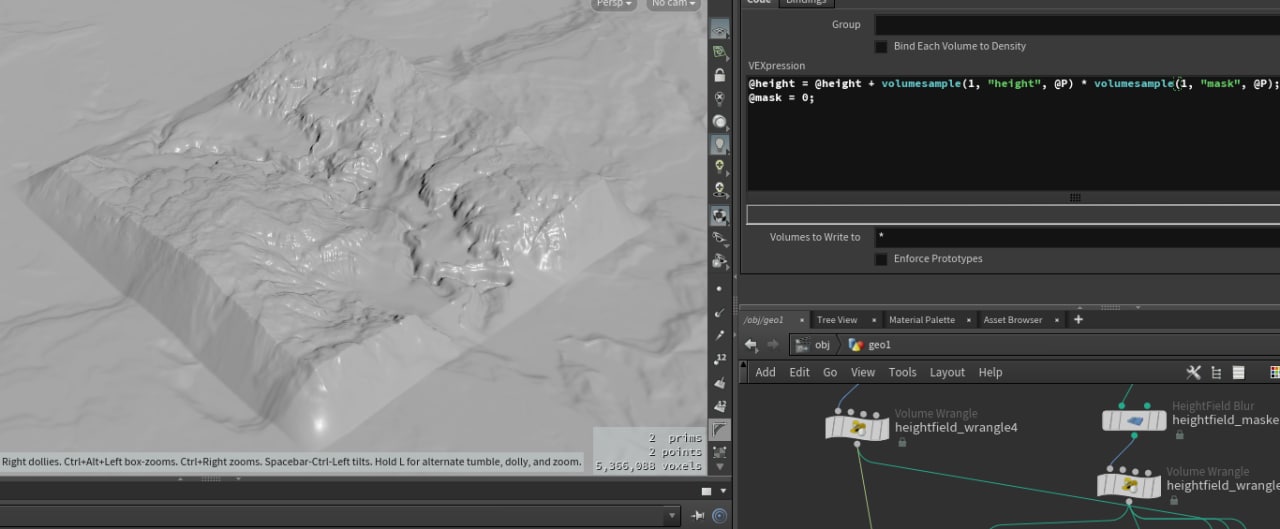
Task: Close the Material Palette tab
Action: (x=969, y=320)
